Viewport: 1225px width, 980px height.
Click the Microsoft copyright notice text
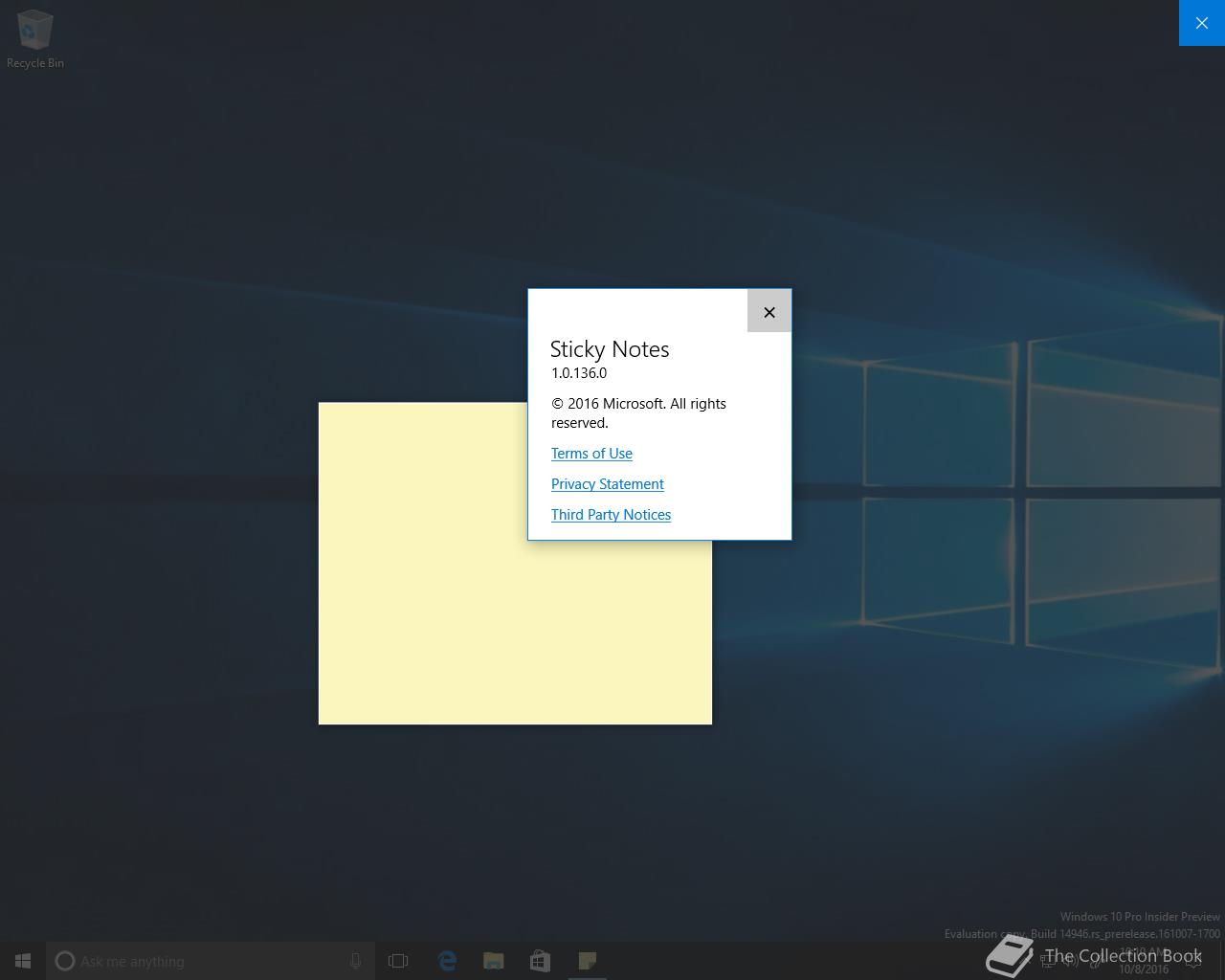[638, 412]
